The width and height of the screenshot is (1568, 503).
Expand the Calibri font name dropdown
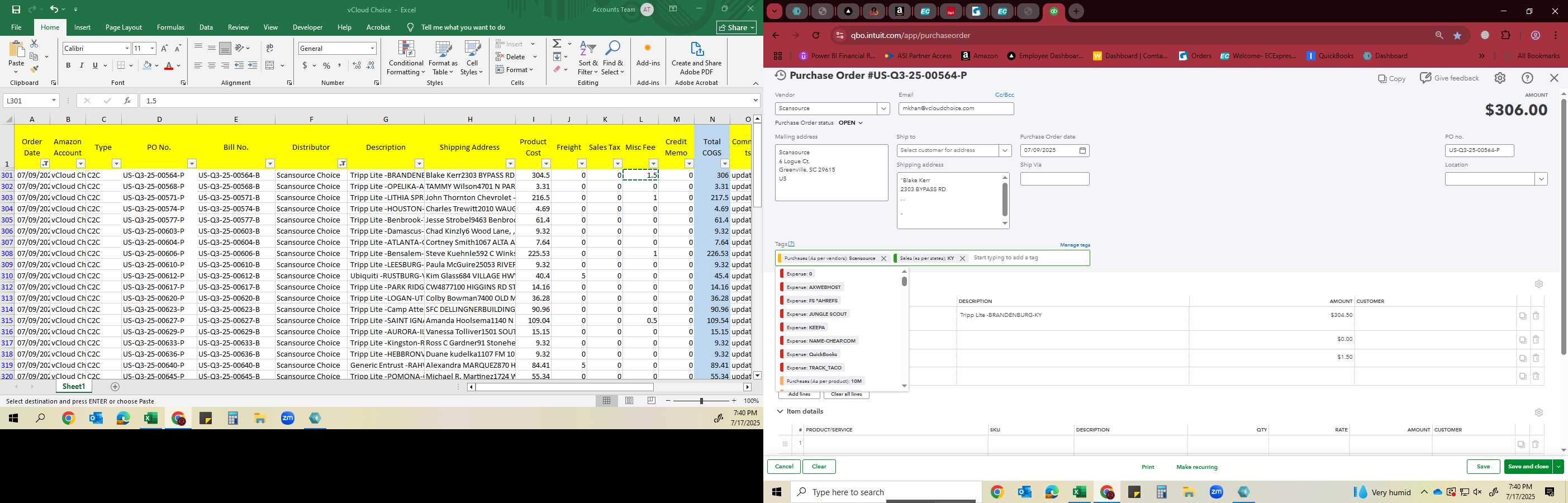[127, 48]
